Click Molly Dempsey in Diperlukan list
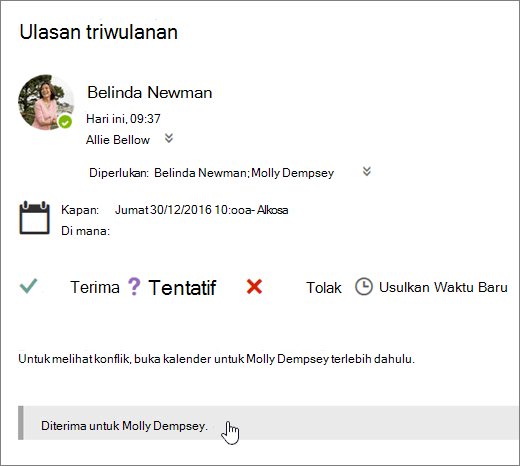The height and width of the screenshot is (466, 520). tap(292, 173)
